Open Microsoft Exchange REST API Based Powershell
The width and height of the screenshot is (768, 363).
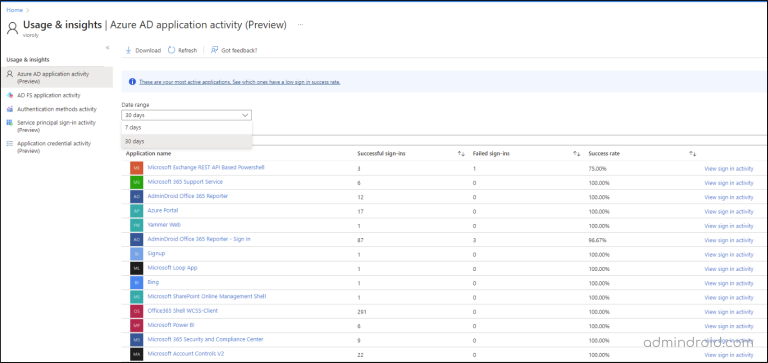(x=206, y=168)
